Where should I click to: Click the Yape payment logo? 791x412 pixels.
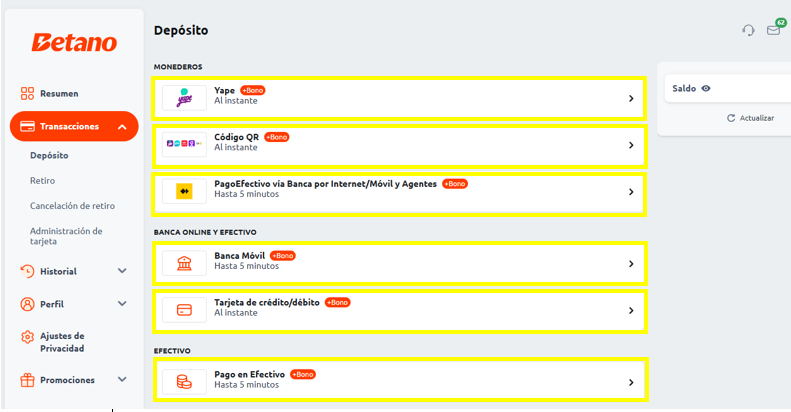184,98
